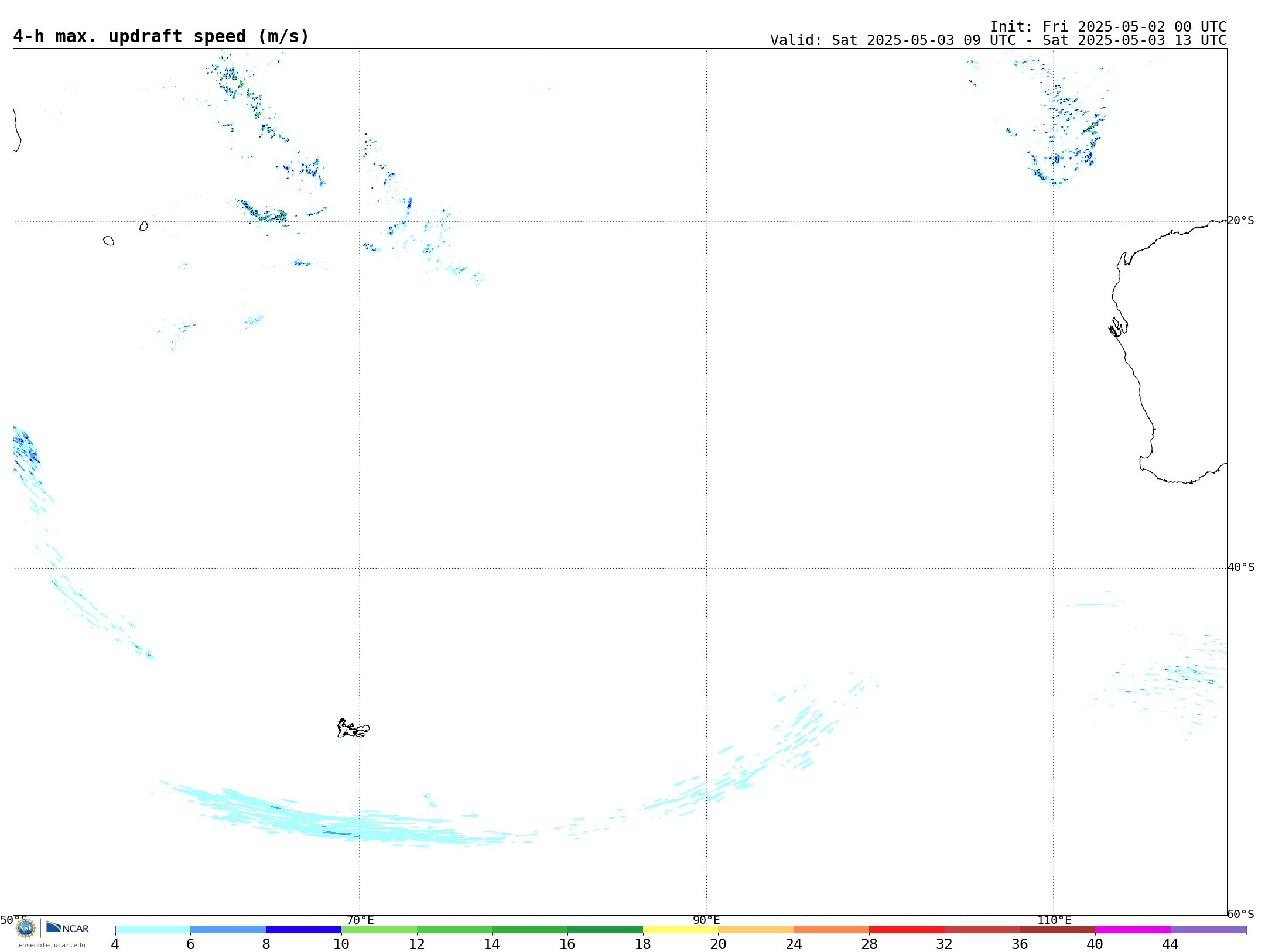
Task: Click the colorbar tick label 8
Action: [266, 944]
